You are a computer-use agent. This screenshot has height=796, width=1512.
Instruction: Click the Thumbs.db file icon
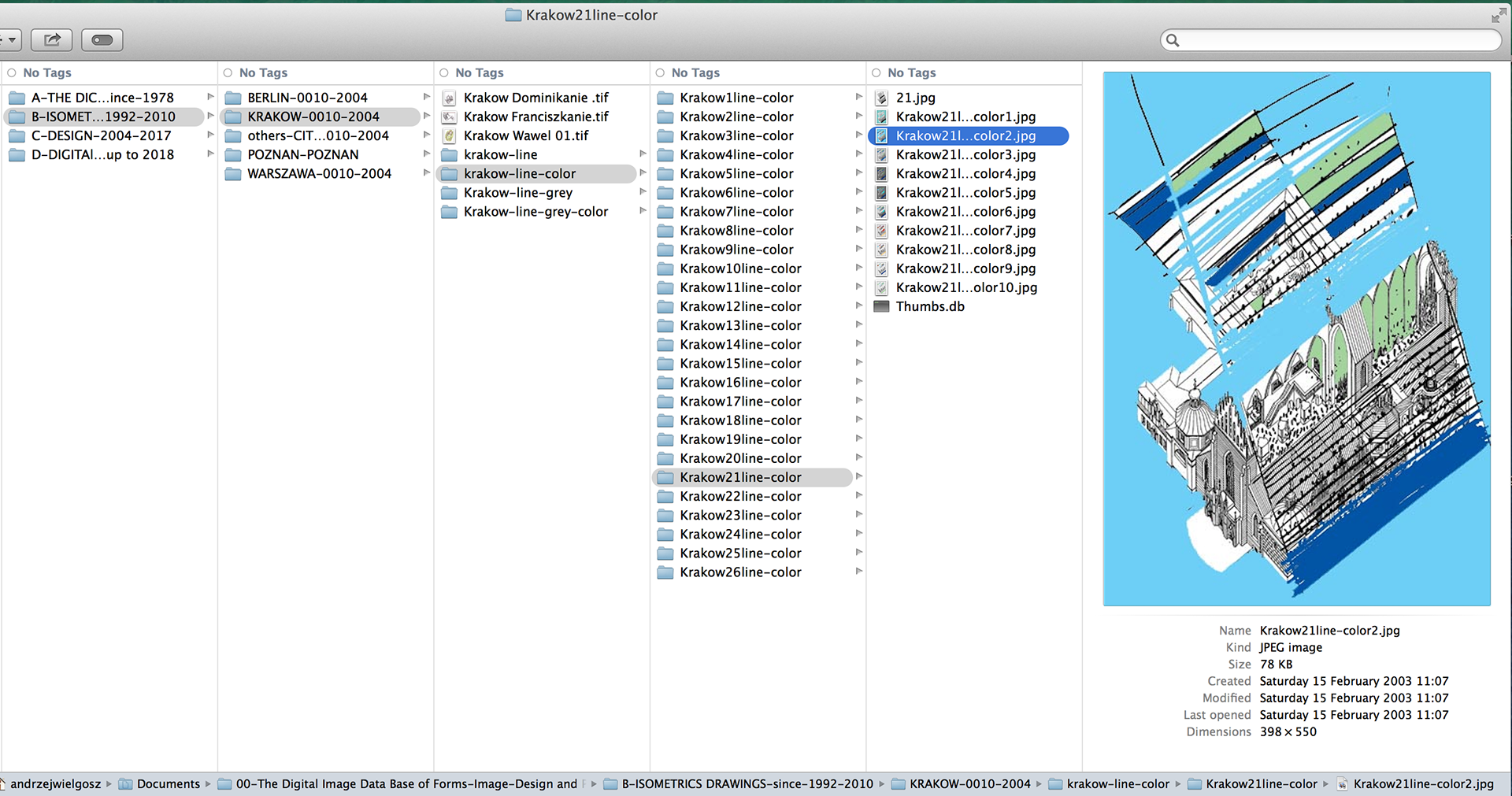(882, 306)
